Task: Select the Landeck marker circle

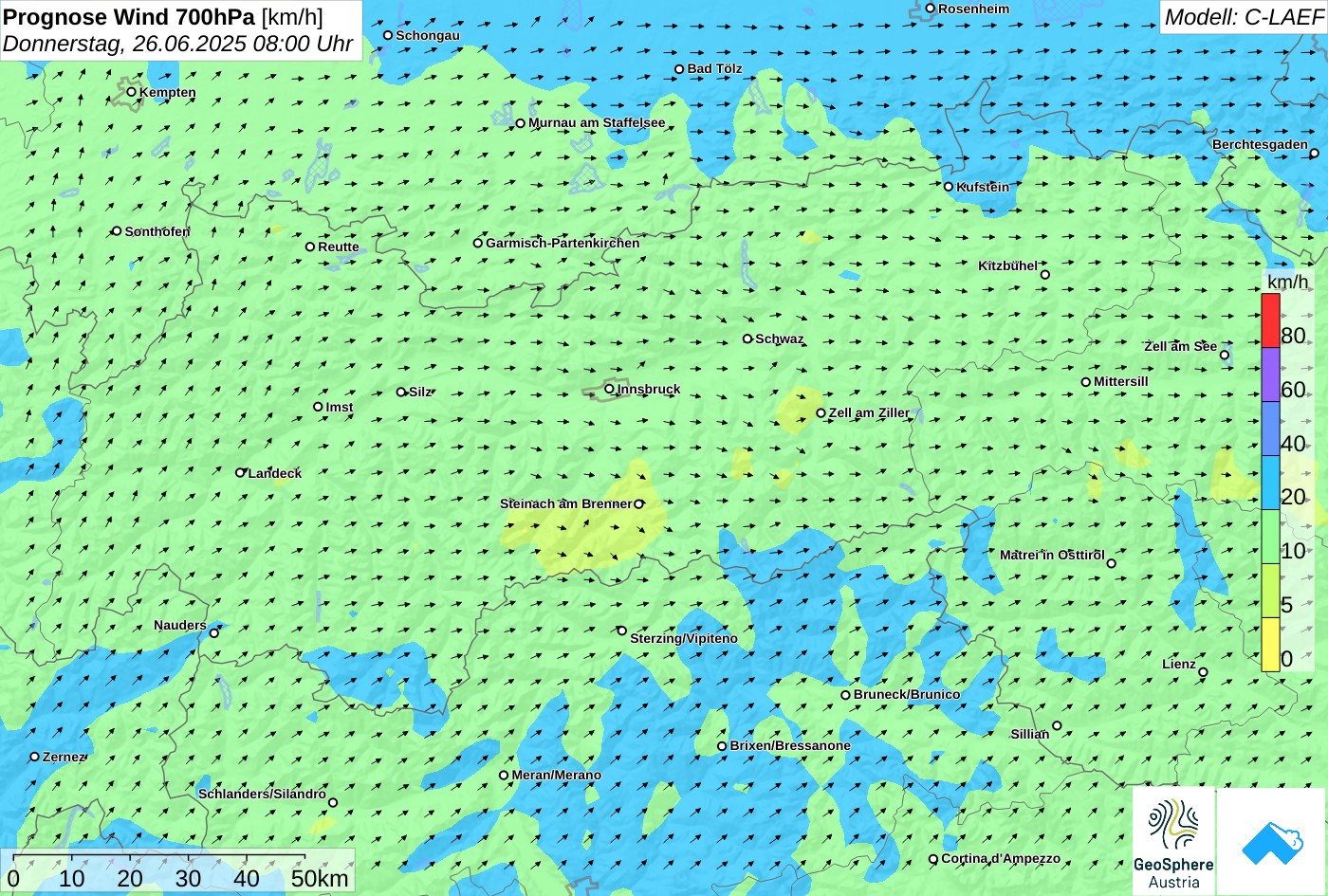Action: 240,472
